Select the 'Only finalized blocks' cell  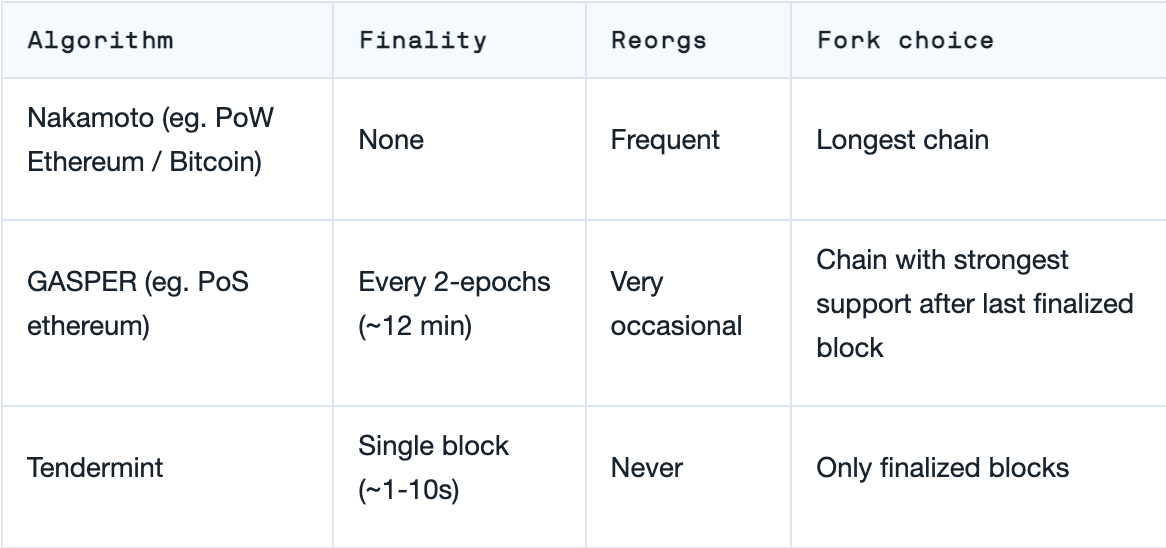[943, 468]
